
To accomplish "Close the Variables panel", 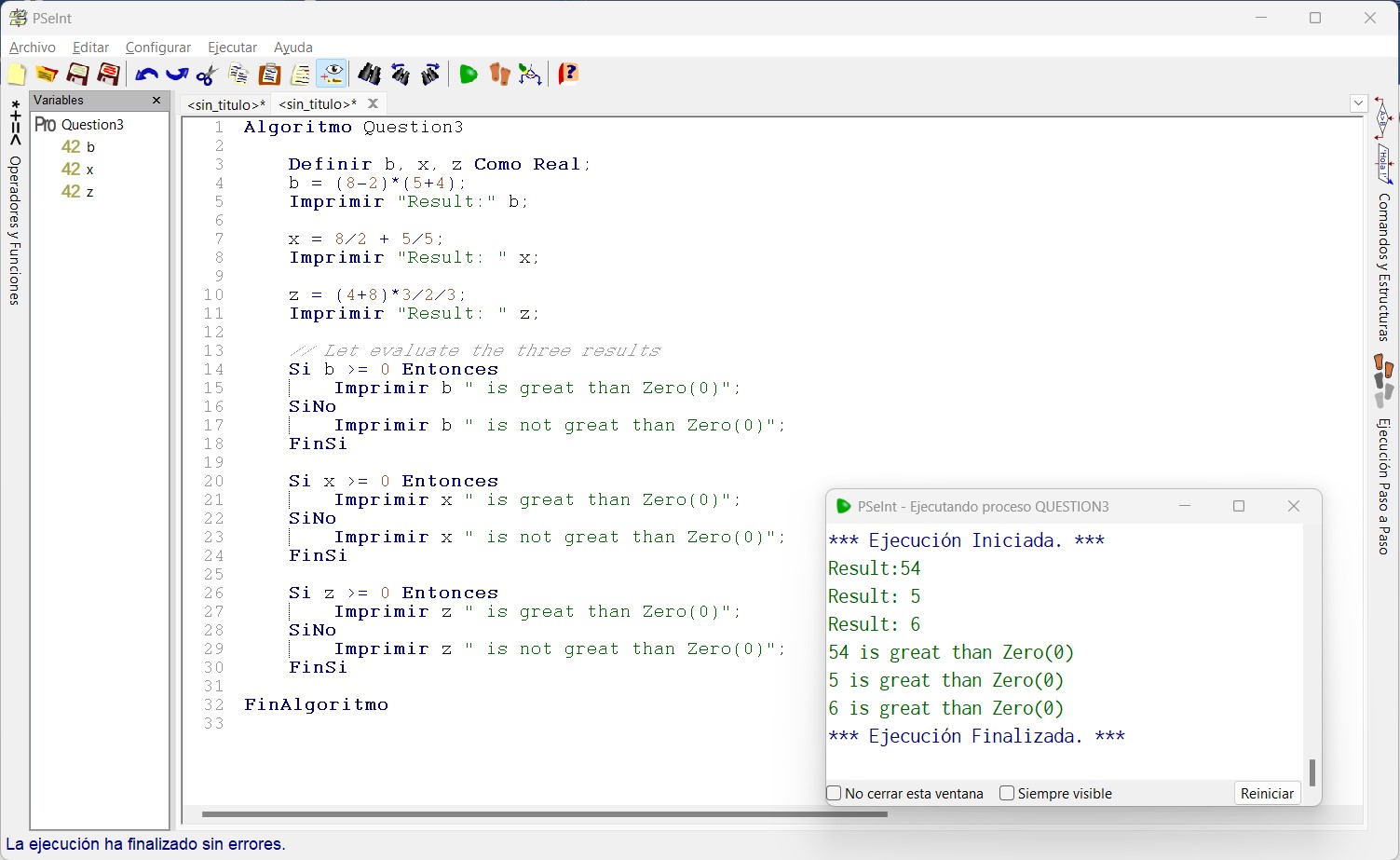I will [156, 101].
